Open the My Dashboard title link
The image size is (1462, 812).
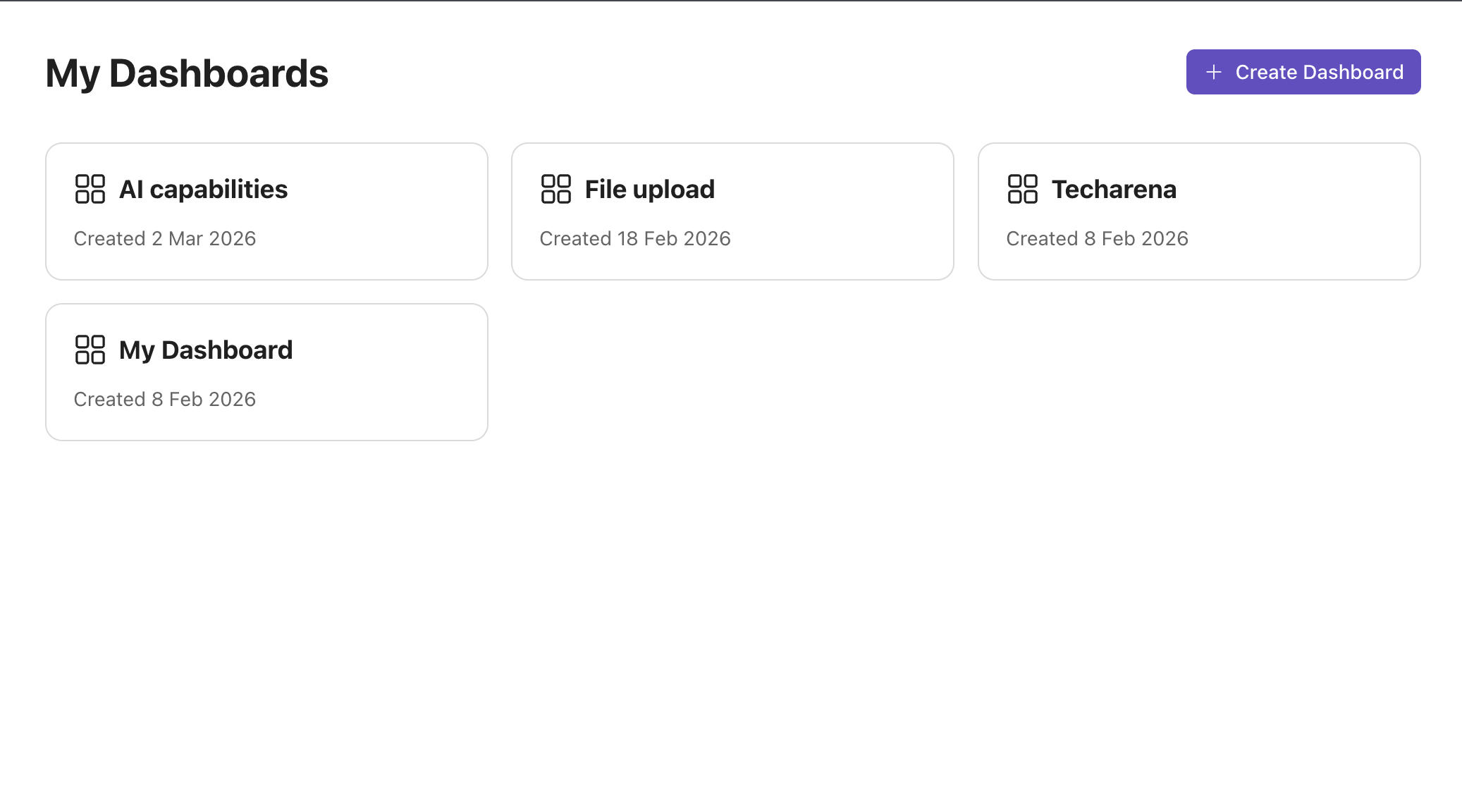[x=206, y=350]
